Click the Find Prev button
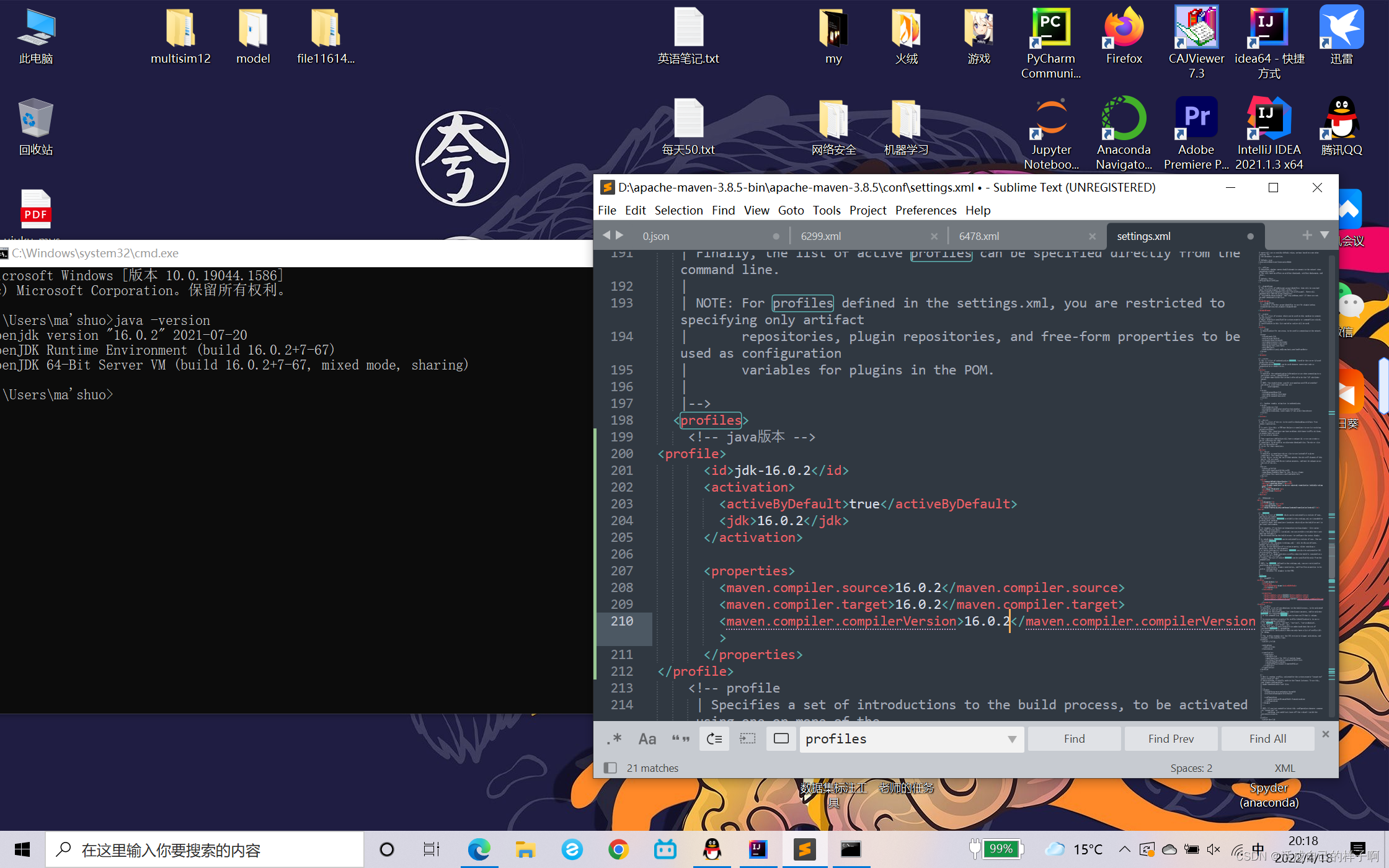This screenshot has height=868, width=1389. (1171, 738)
